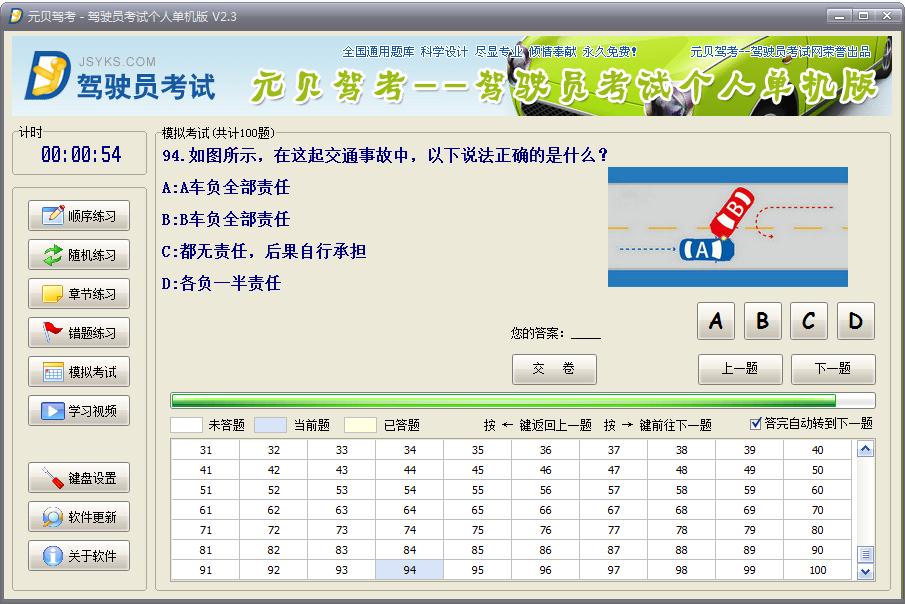
Task: Launch 模拟考试 (mock exam) mode
Action: tap(78, 372)
